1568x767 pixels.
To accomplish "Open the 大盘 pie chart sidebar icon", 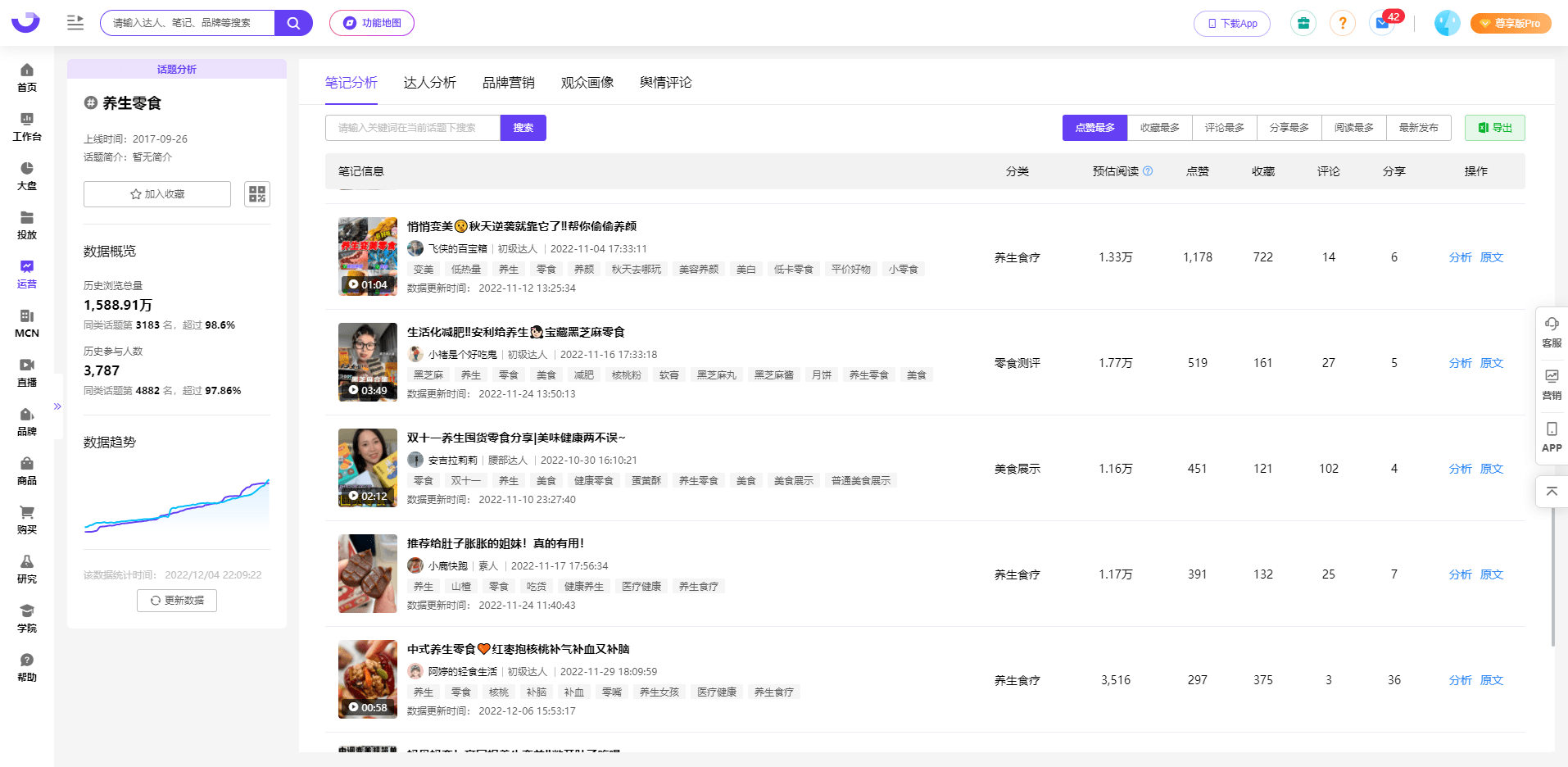I will [x=27, y=176].
